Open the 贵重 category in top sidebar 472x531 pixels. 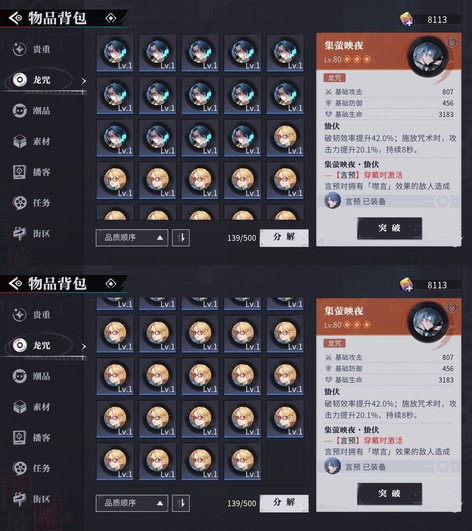[31, 49]
